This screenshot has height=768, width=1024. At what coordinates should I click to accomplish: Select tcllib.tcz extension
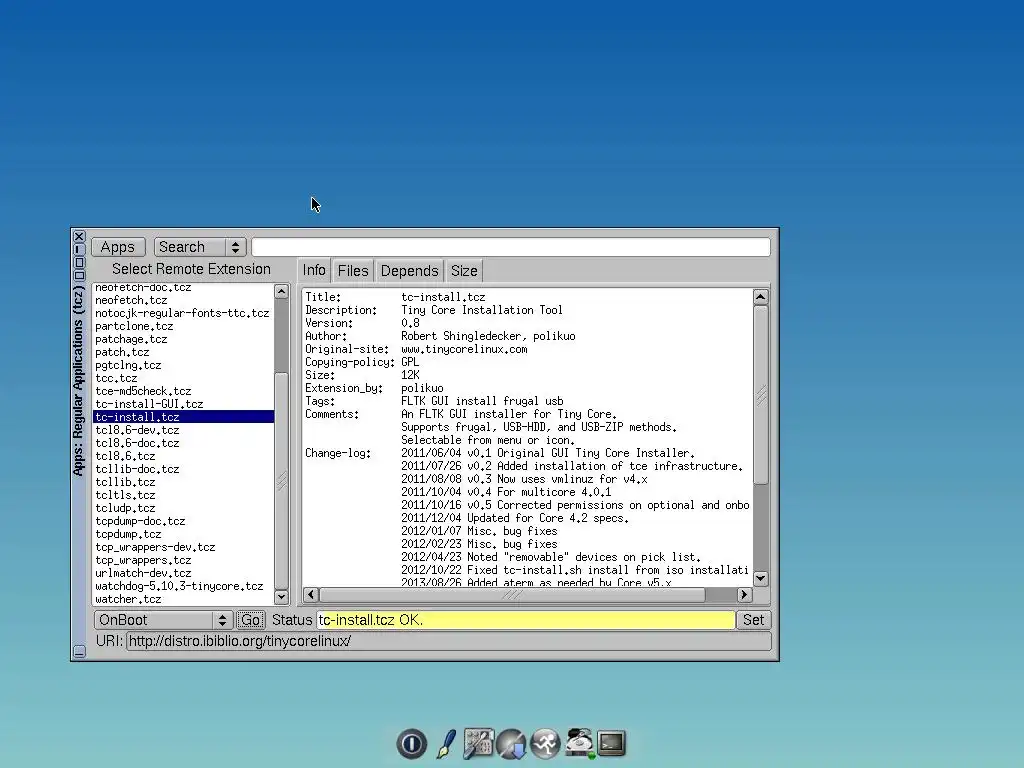click(x=183, y=482)
